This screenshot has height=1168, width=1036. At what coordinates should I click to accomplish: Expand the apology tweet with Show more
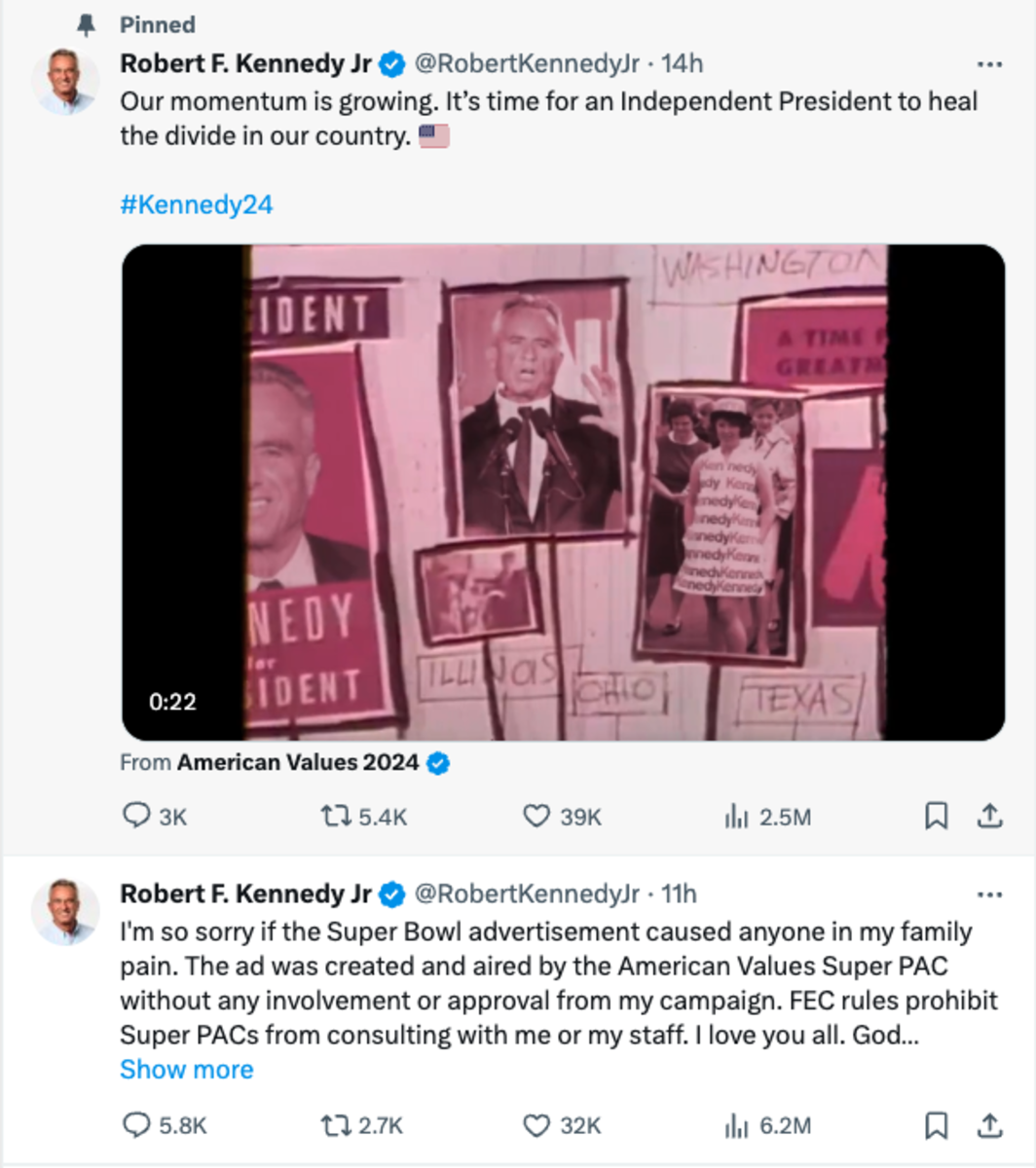coord(187,1069)
